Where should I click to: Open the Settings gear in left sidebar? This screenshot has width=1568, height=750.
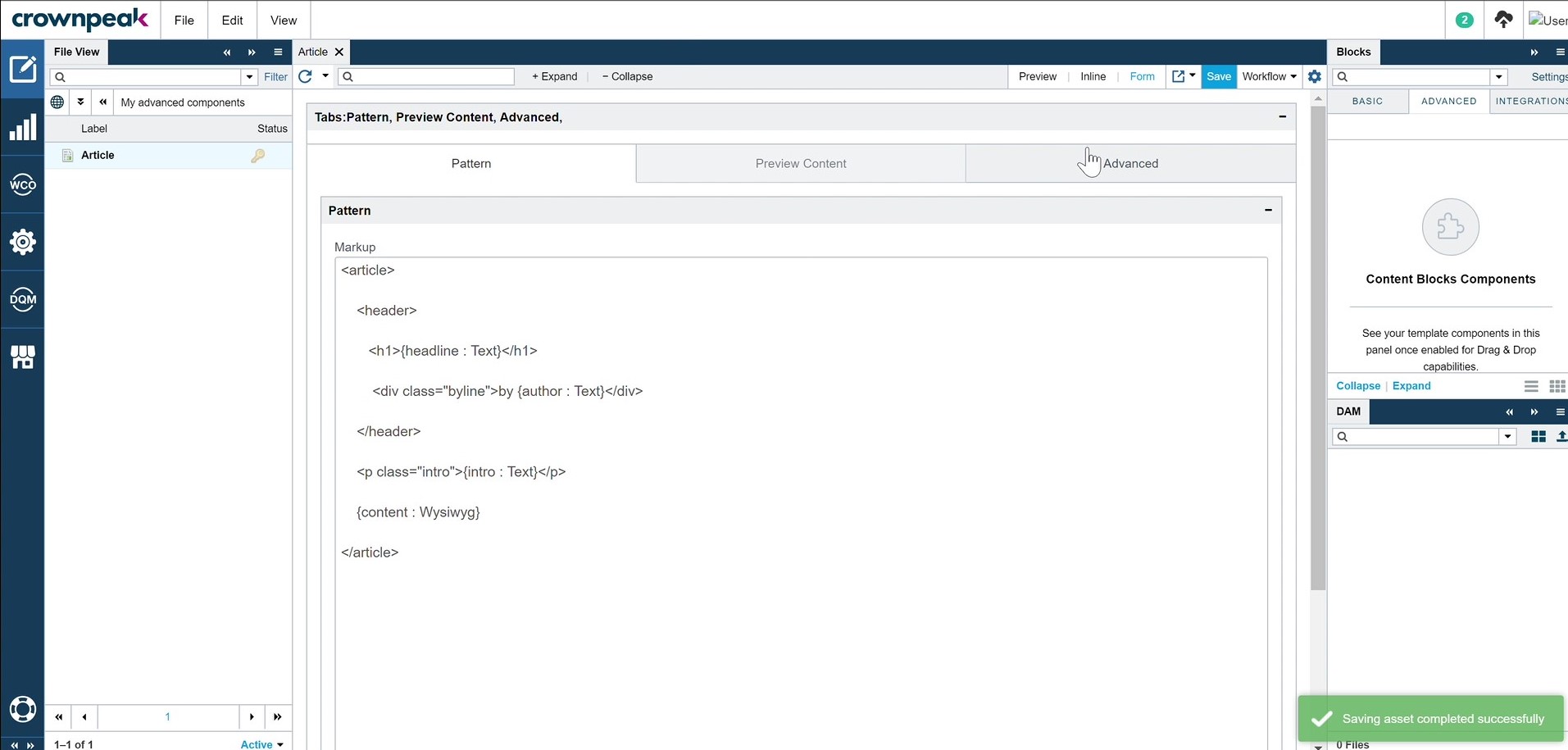pos(23,242)
